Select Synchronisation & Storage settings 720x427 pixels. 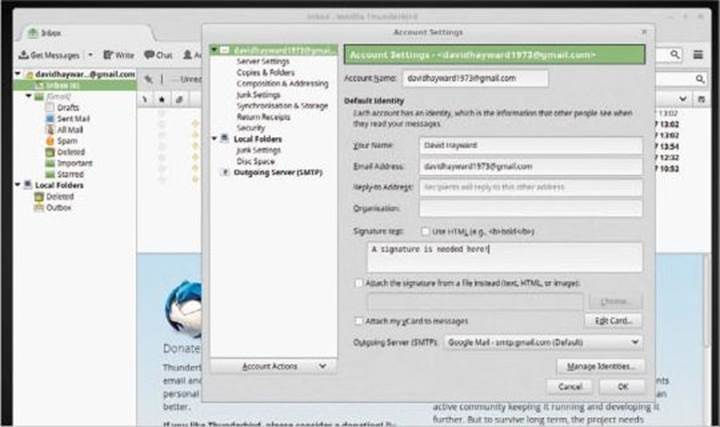coord(282,106)
